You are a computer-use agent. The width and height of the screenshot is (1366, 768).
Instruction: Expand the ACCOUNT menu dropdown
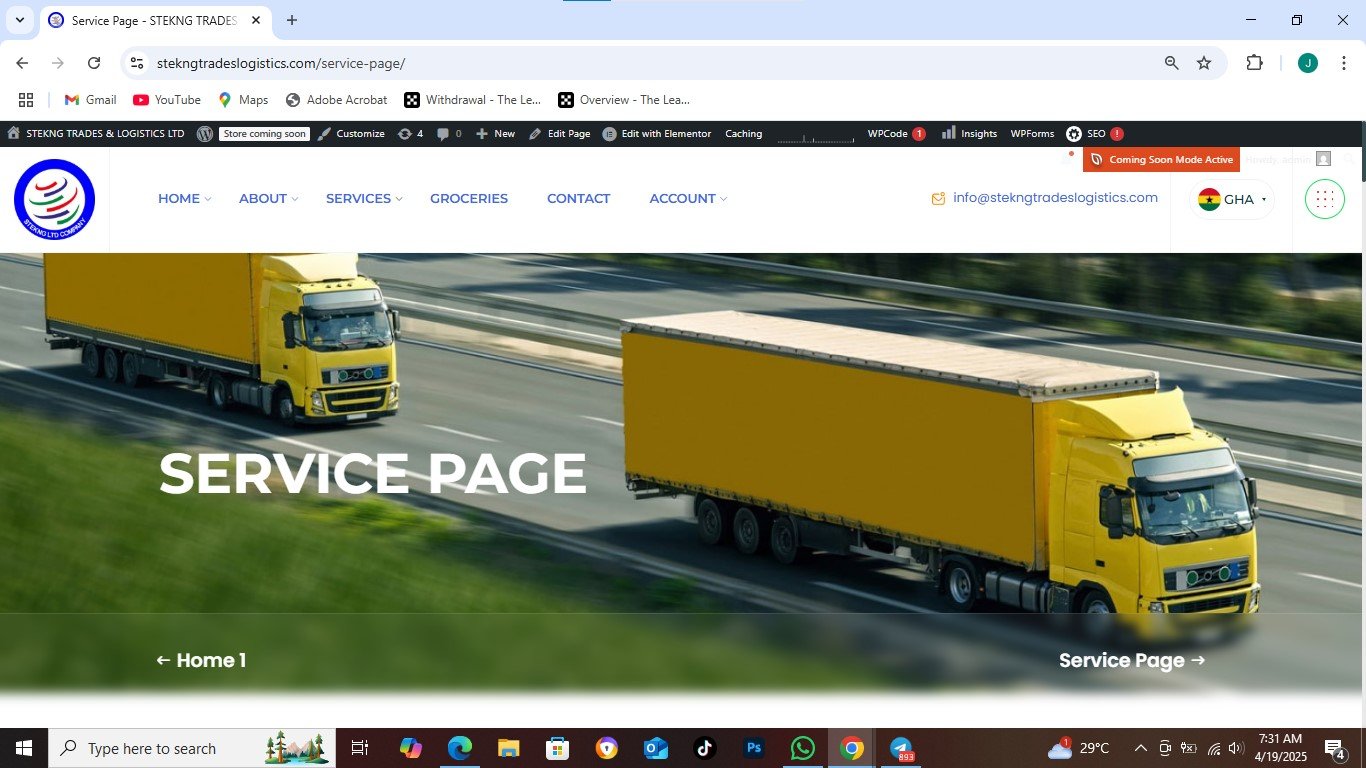[x=688, y=199]
